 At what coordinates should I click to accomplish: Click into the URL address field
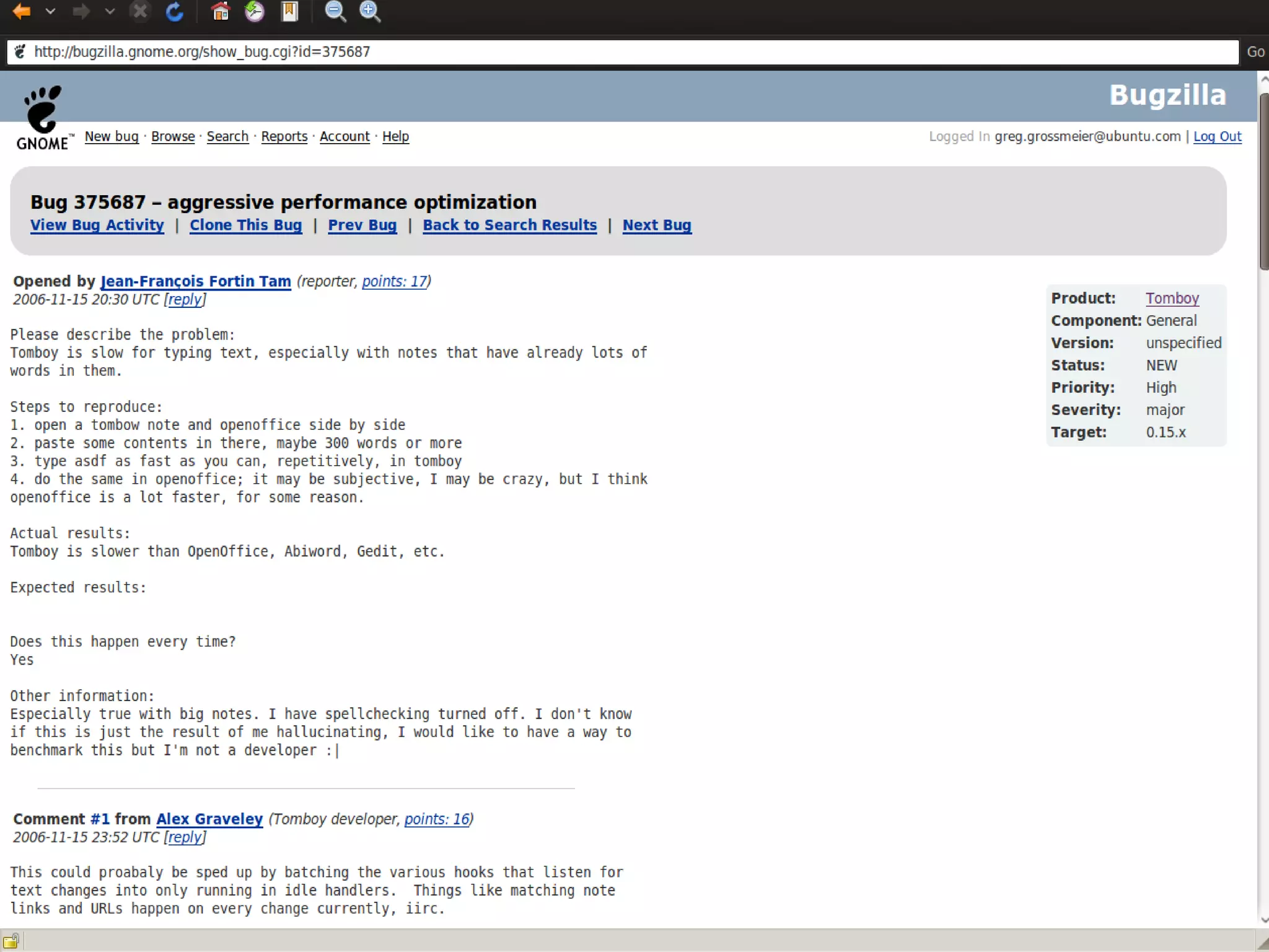(620, 52)
